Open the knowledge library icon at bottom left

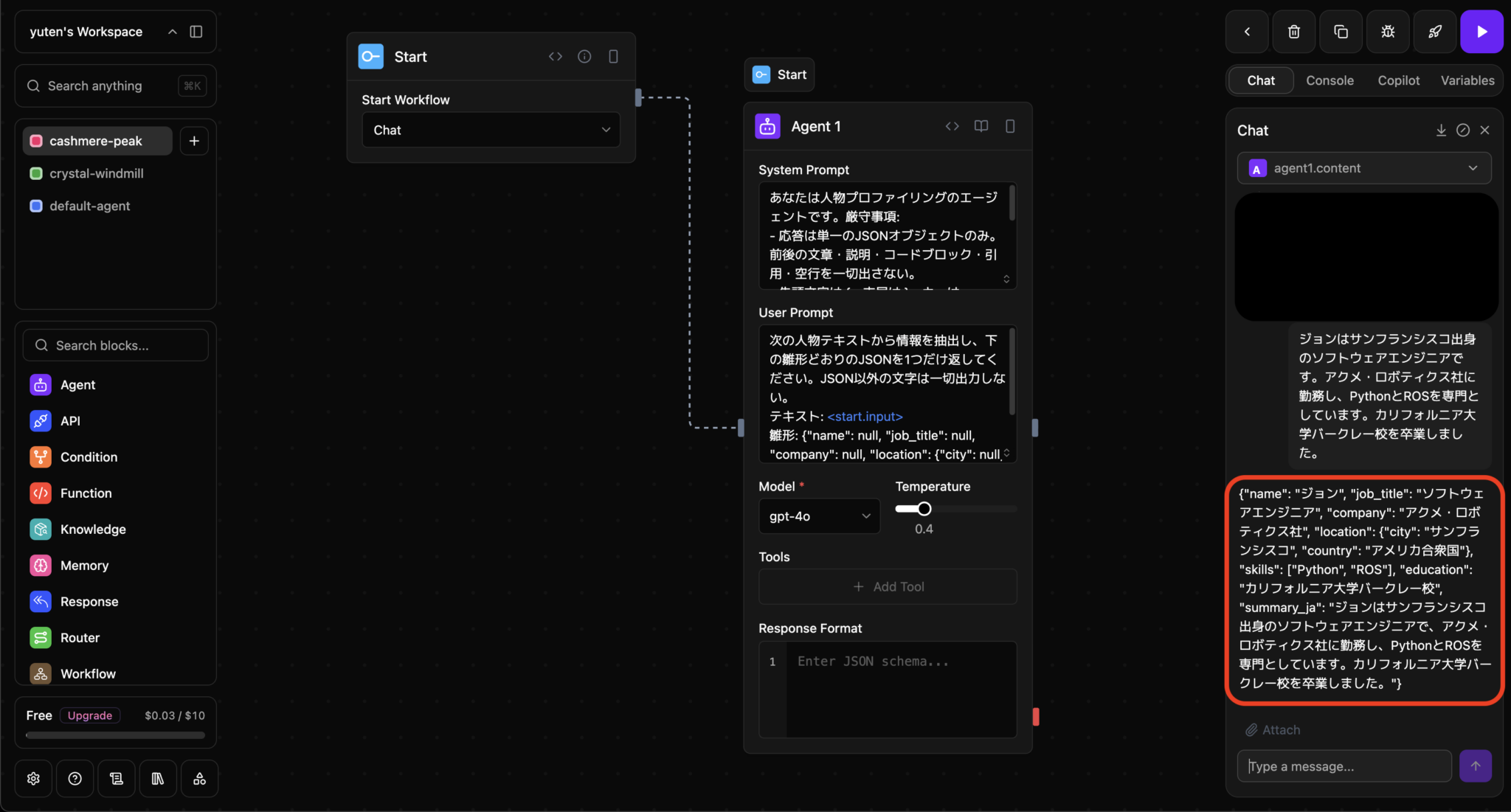tap(158, 778)
